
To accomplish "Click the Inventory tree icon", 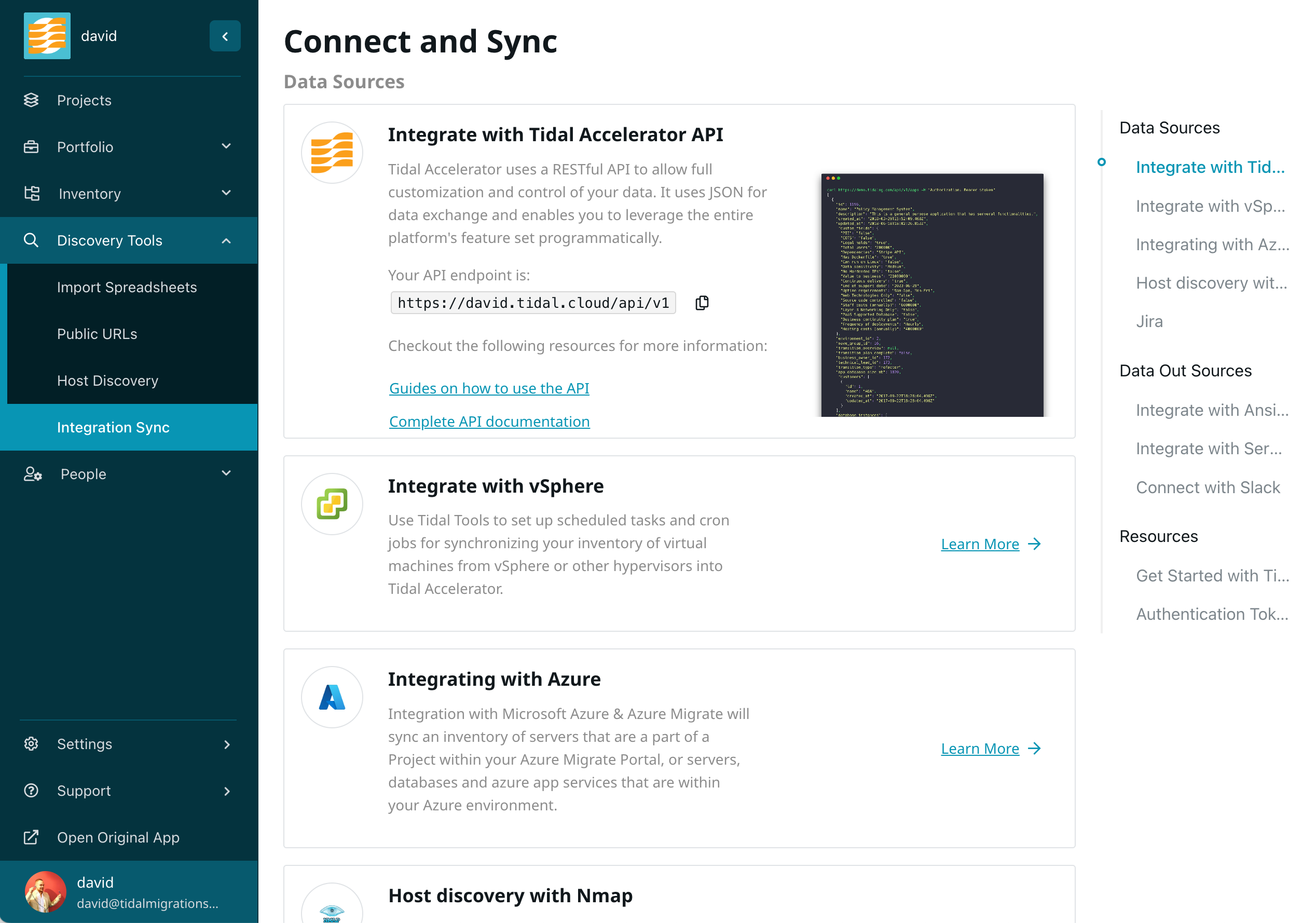I will point(32,193).
